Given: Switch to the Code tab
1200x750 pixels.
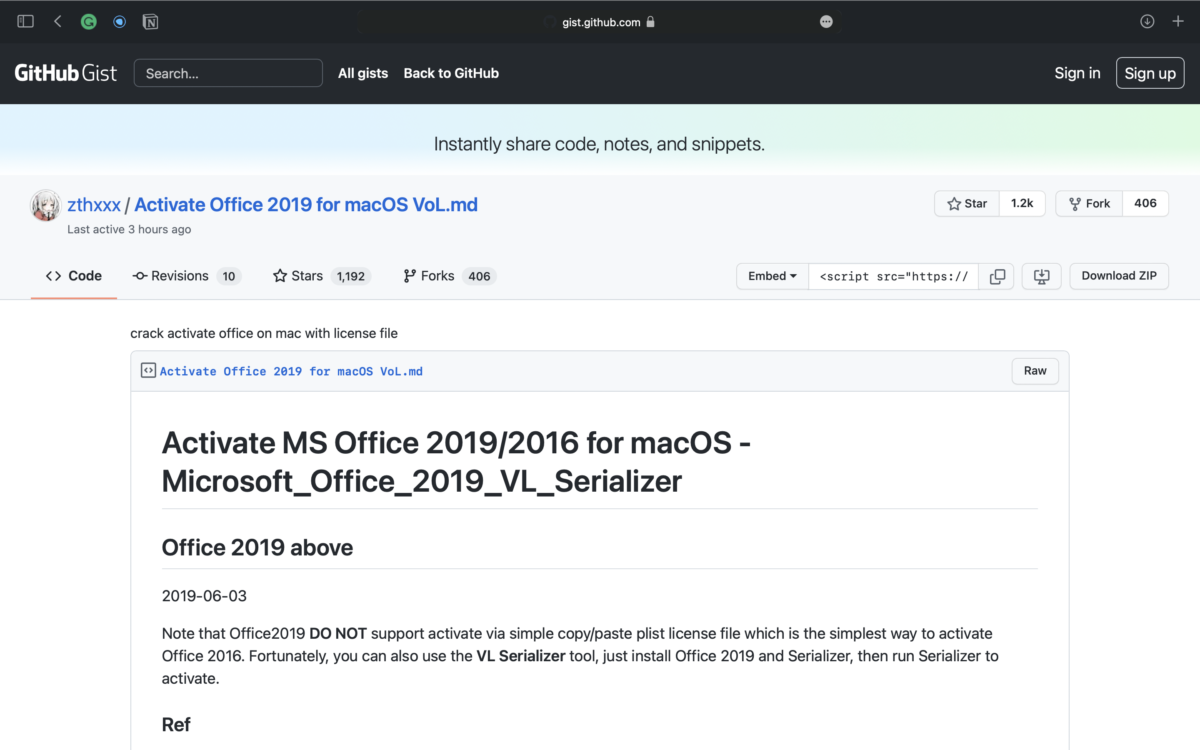Looking at the screenshot, I should 73,276.
